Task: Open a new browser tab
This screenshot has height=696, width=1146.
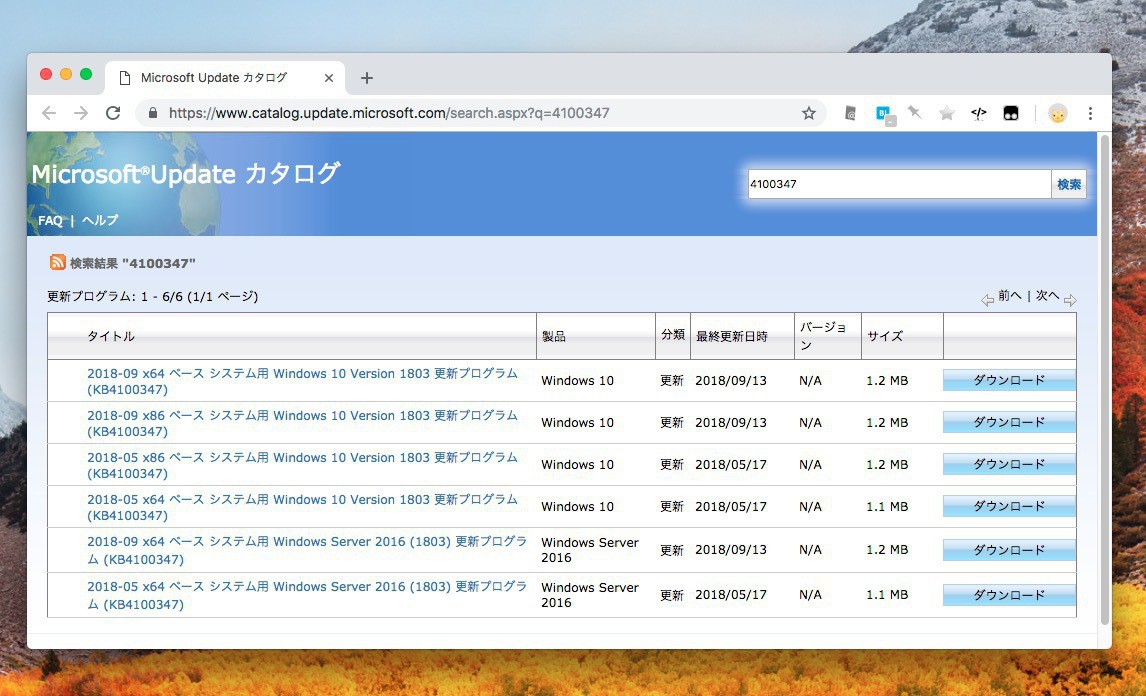Action: [367, 78]
